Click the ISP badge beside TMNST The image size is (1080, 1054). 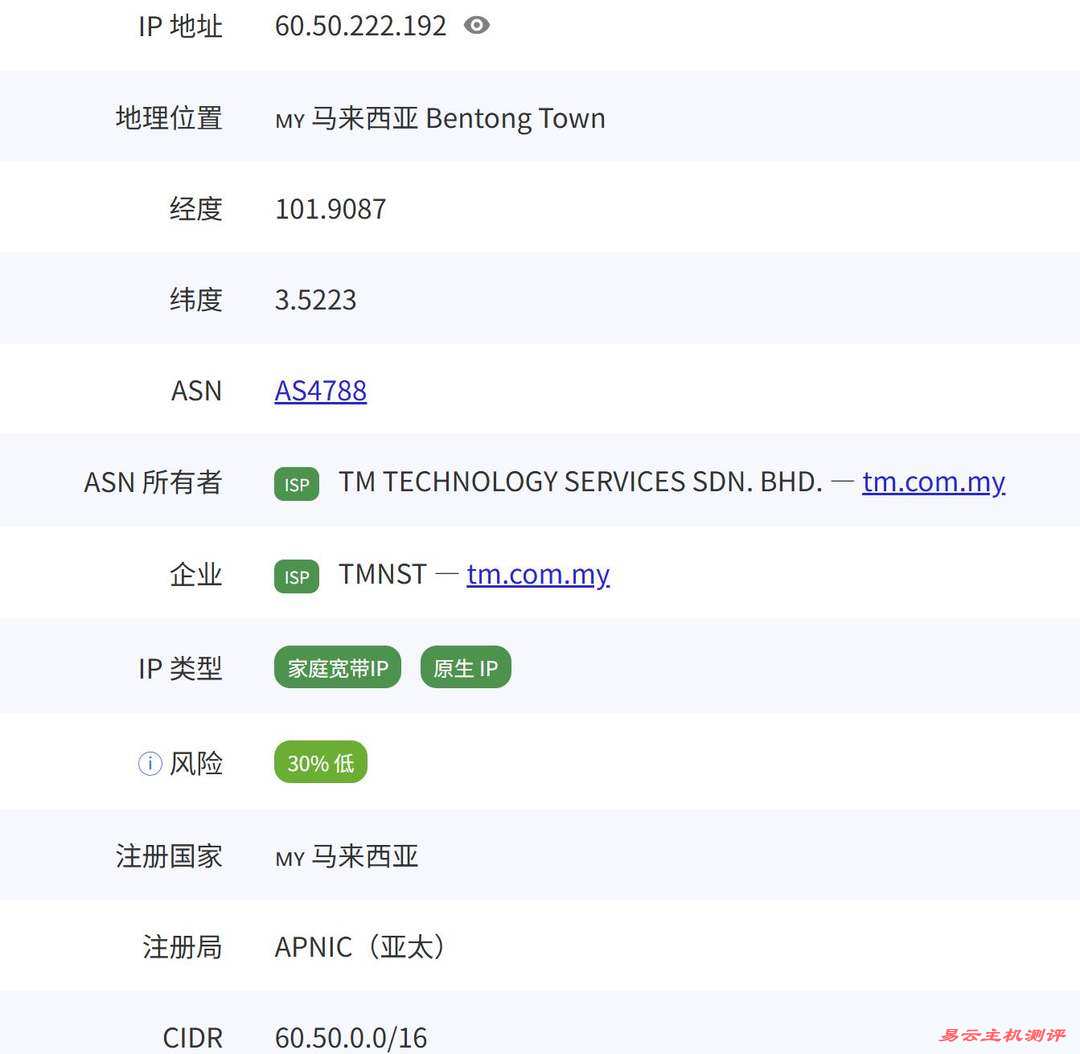coord(296,575)
